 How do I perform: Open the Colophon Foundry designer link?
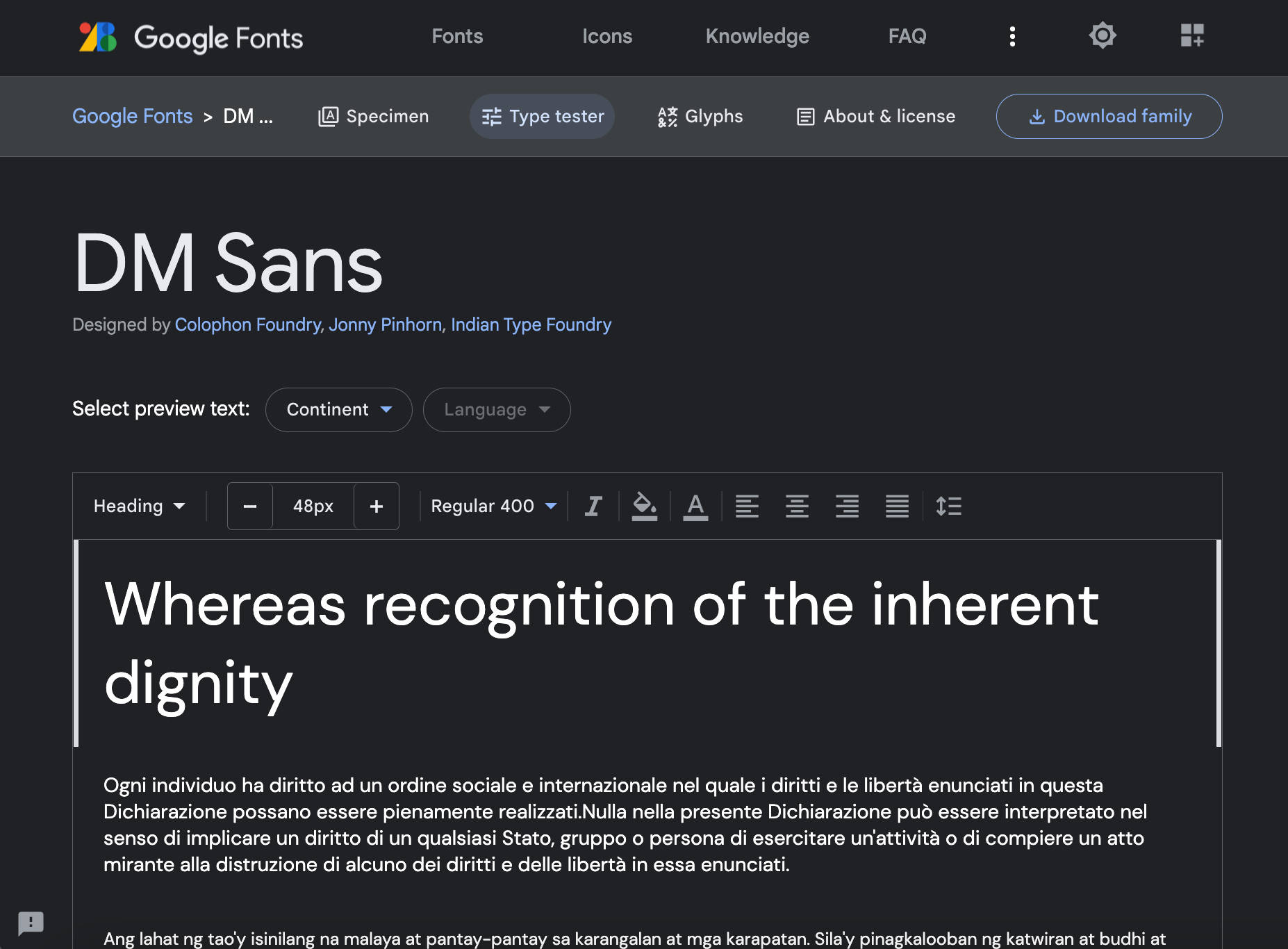coord(246,324)
